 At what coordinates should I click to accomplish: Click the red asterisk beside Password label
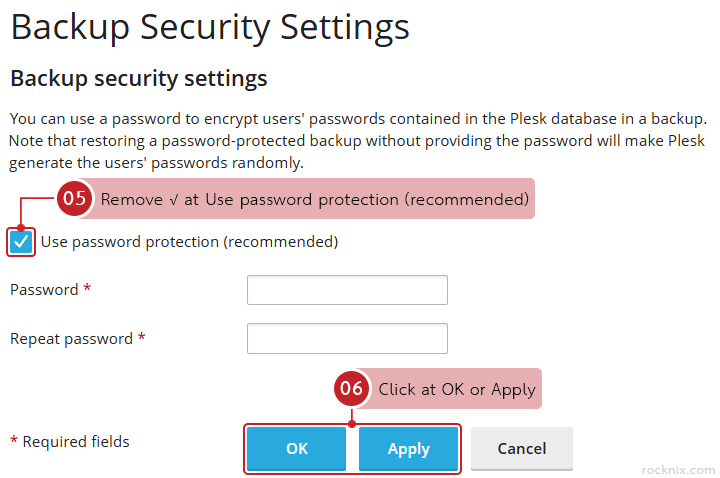pyautogui.click(x=87, y=290)
